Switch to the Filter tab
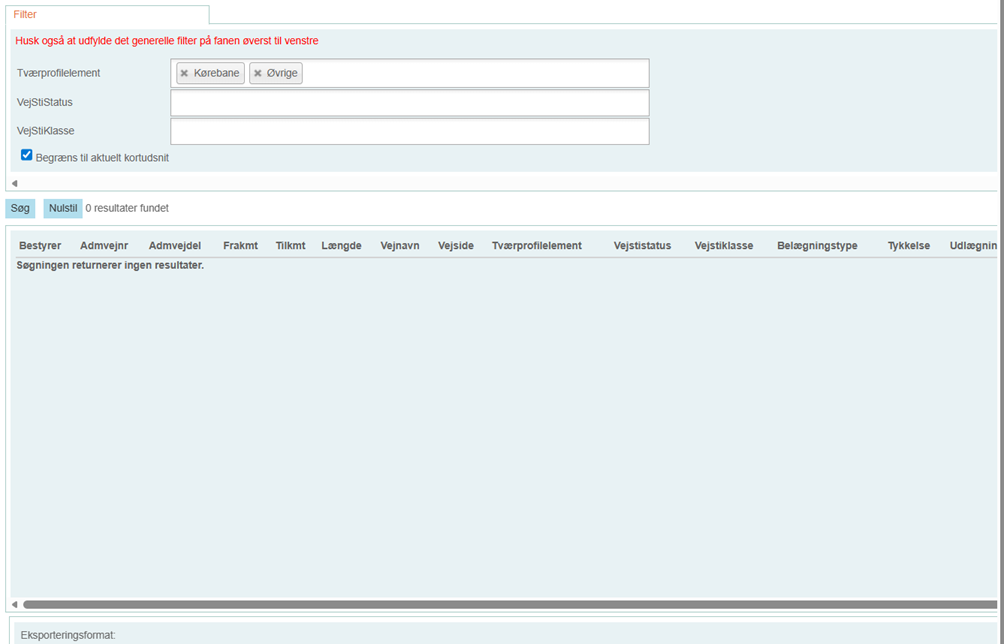 click(25, 15)
